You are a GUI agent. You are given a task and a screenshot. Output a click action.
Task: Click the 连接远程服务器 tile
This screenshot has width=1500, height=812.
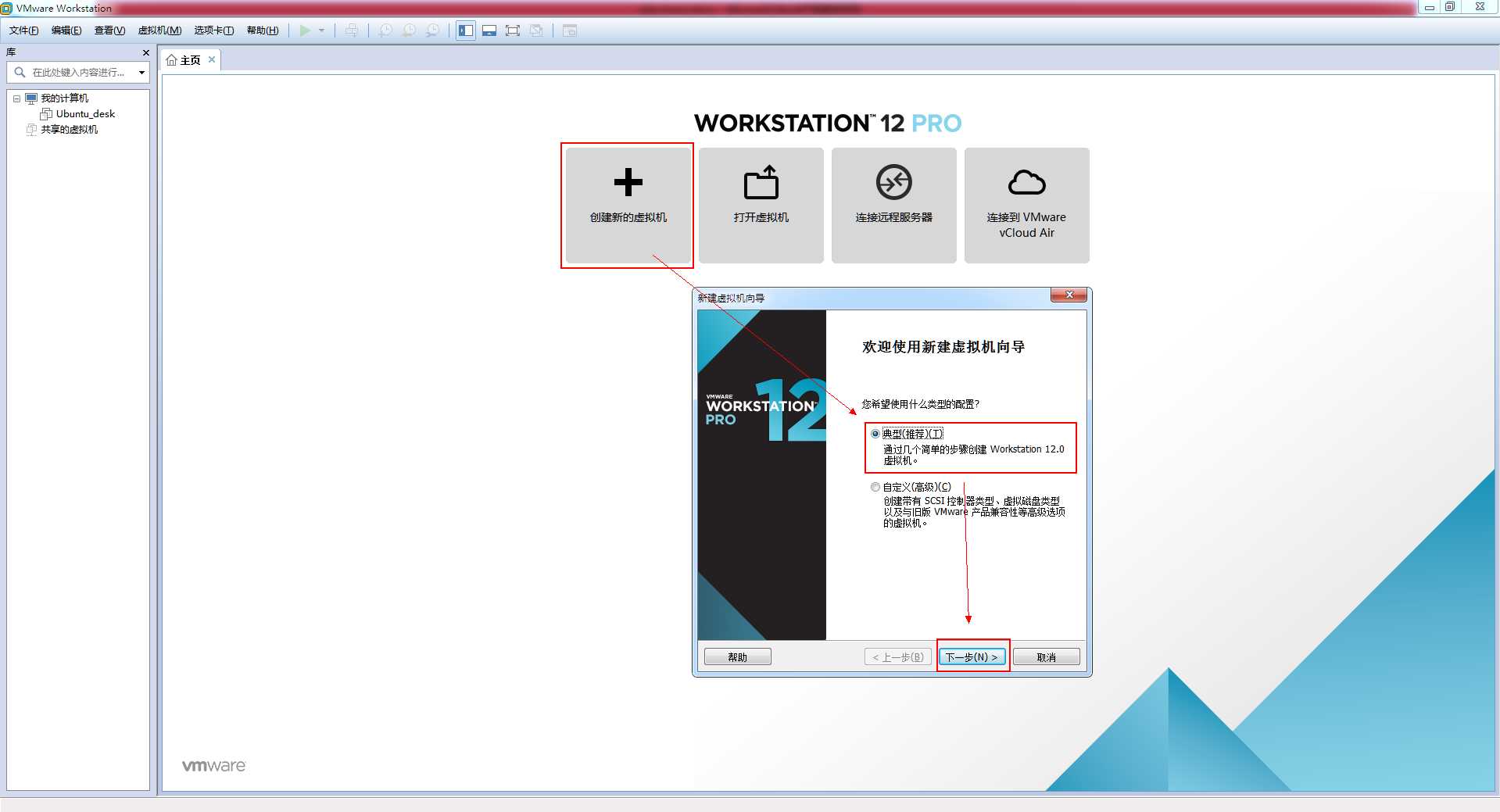(894, 206)
